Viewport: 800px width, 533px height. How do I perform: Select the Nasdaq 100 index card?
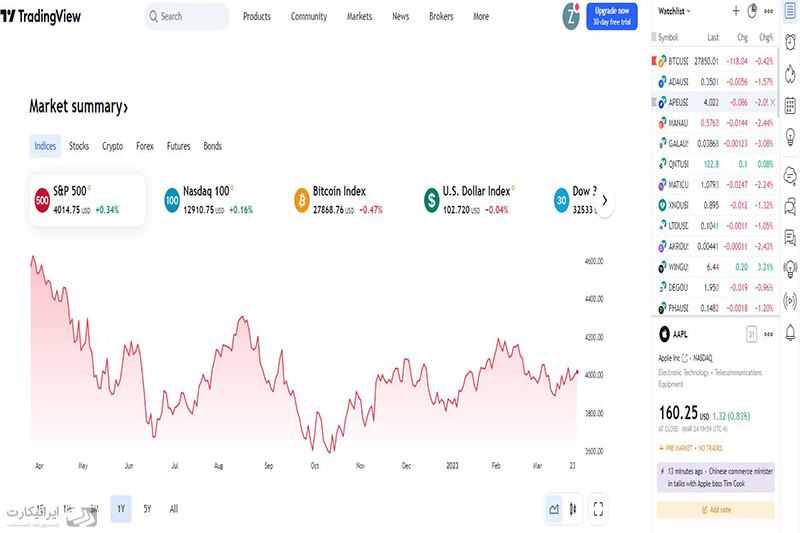[217, 200]
